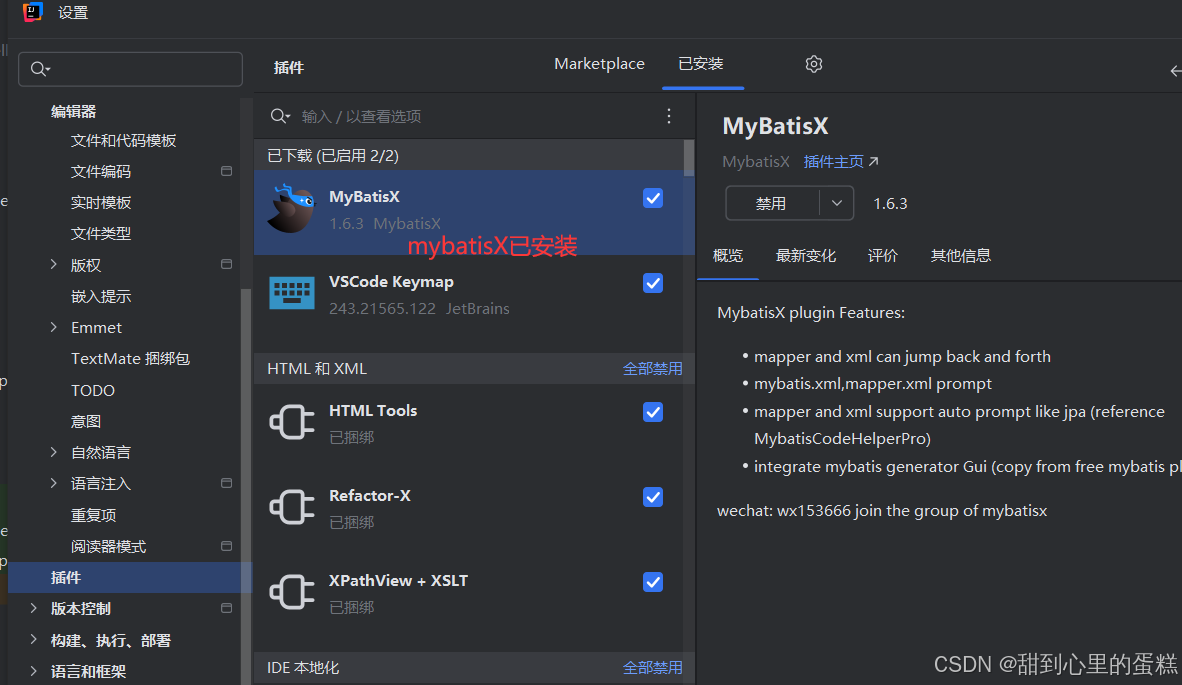This screenshot has width=1182, height=685.
Task: Open the 评价 tab
Action: tap(883, 255)
